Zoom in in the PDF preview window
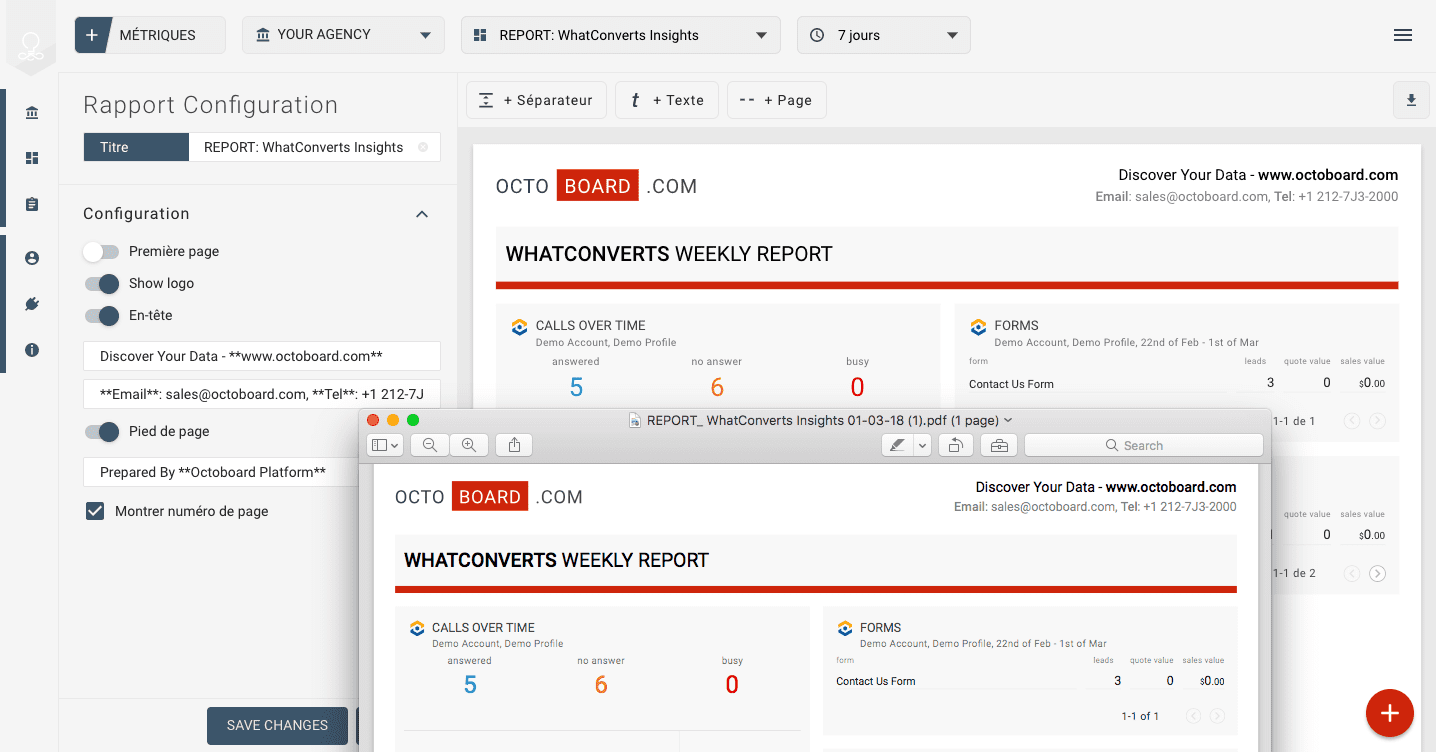The width and height of the screenshot is (1436, 752). click(x=468, y=445)
